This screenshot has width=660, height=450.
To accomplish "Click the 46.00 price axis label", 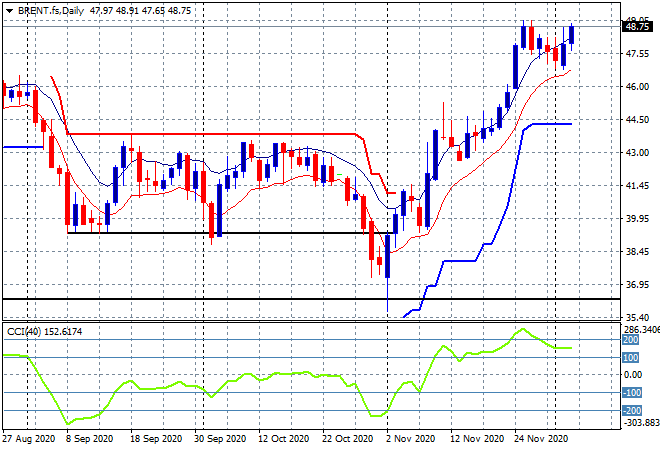I will [637, 87].
